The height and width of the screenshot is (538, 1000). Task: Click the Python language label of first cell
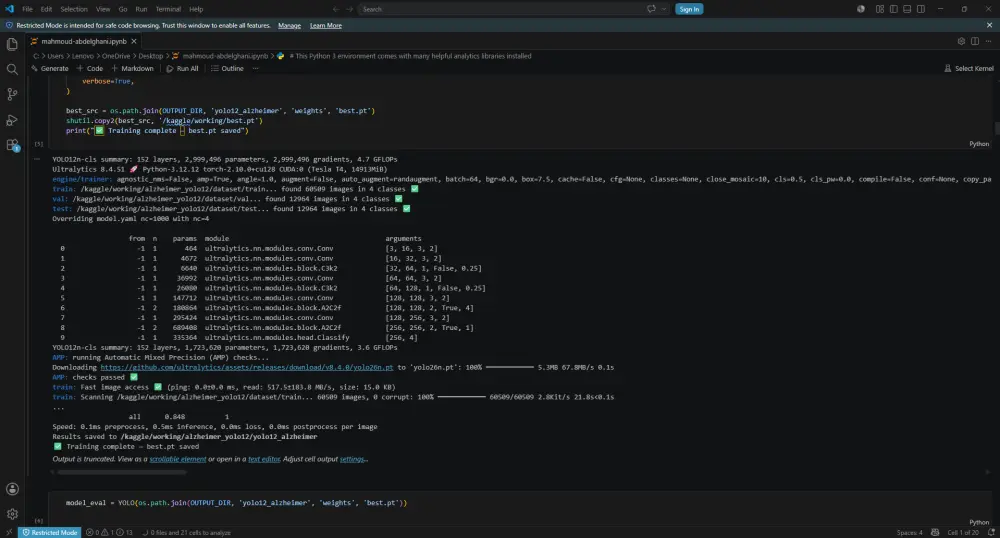coord(979,144)
